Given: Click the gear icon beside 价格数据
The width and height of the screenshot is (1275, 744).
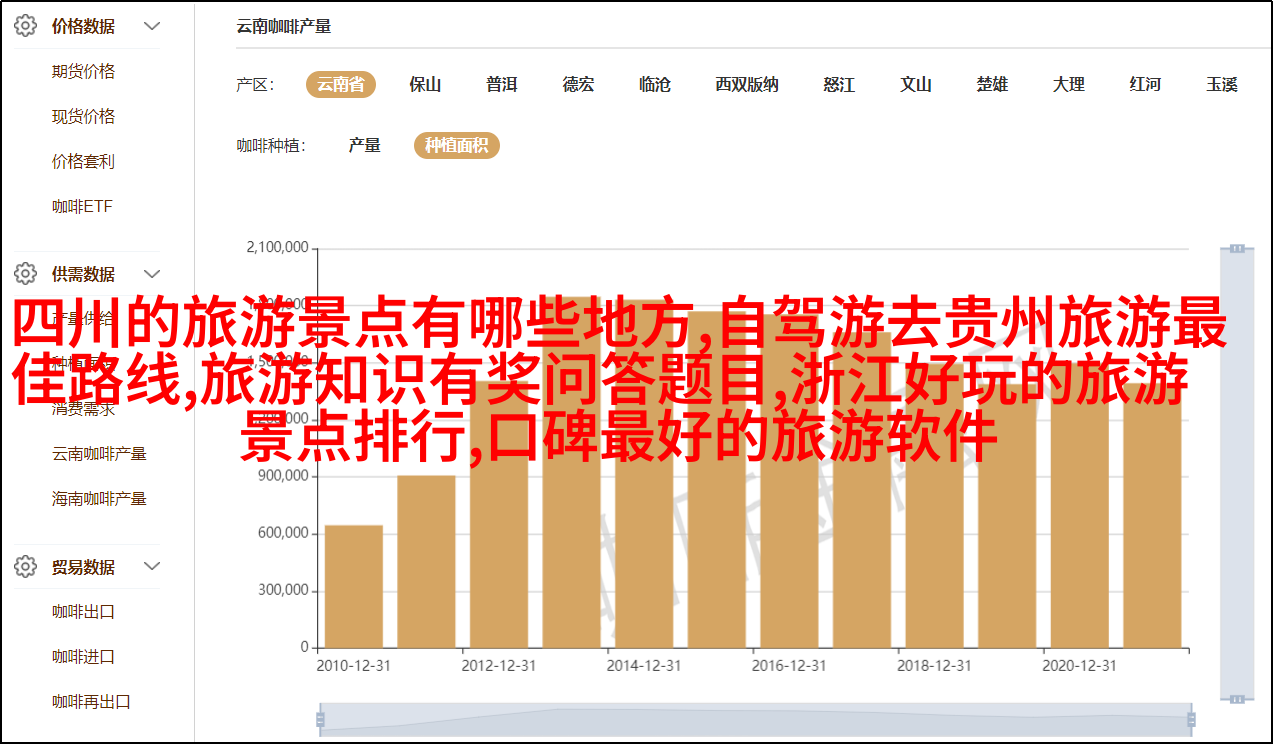Looking at the screenshot, I should pyautogui.click(x=25, y=27).
